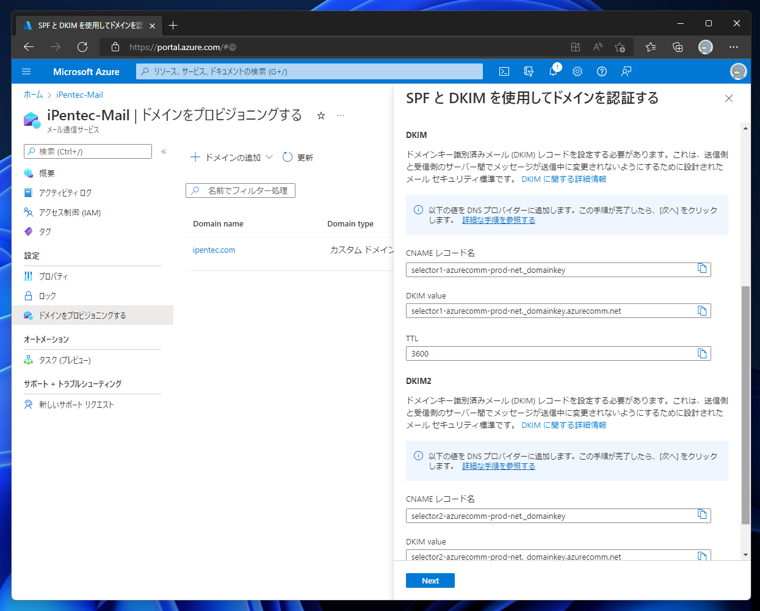Image resolution: width=760 pixels, height=611 pixels.
Task: Open the notifications bell
Action: point(554,71)
